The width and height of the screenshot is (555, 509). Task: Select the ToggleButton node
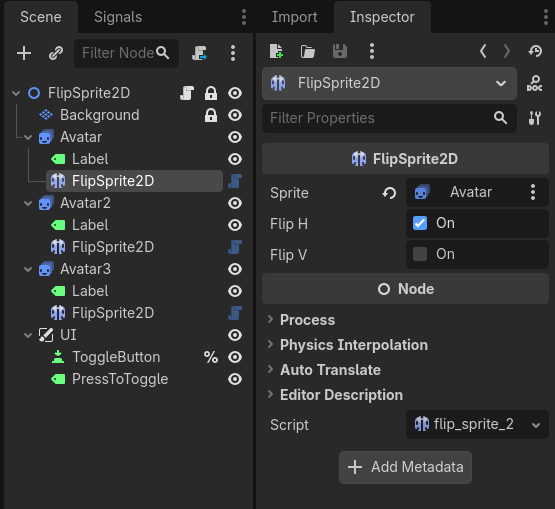tap(116, 357)
